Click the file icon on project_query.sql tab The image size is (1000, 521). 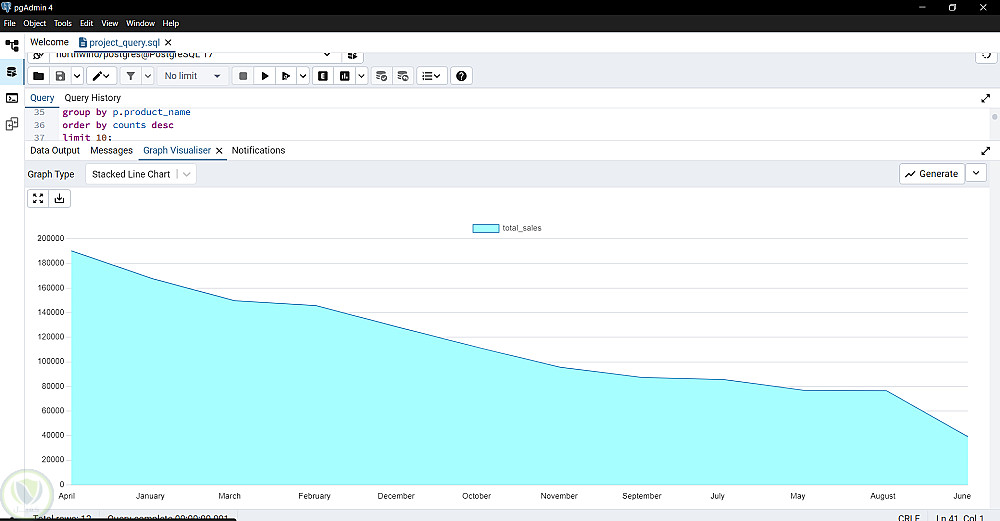click(82, 42)
